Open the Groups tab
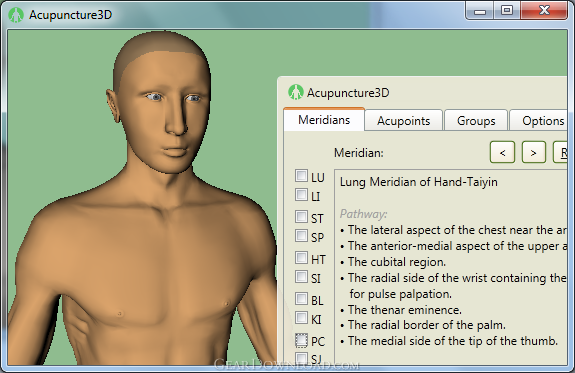The image size is (575, 373). (476, 121)
